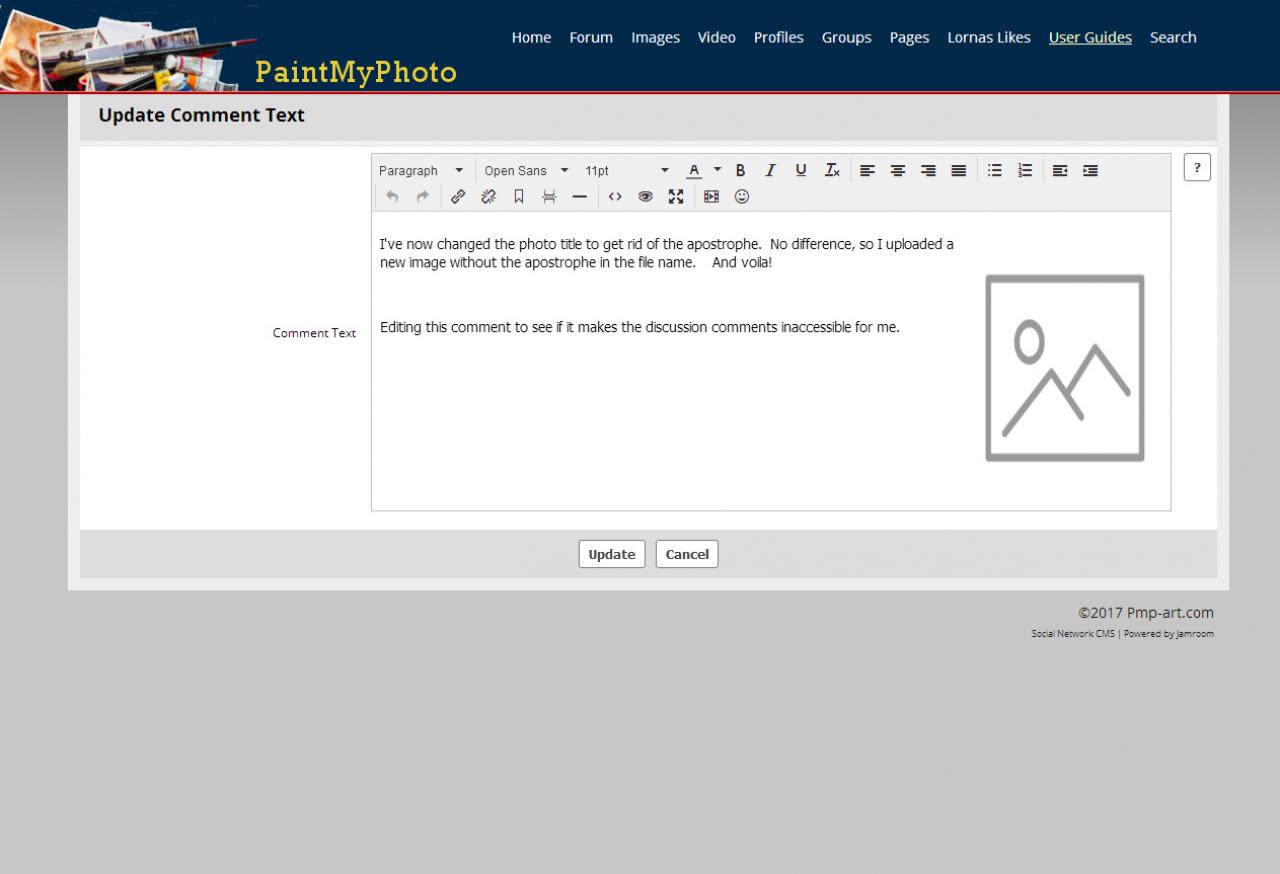
Task: Insert an anchor bookmark
Action: click(519, 197)
